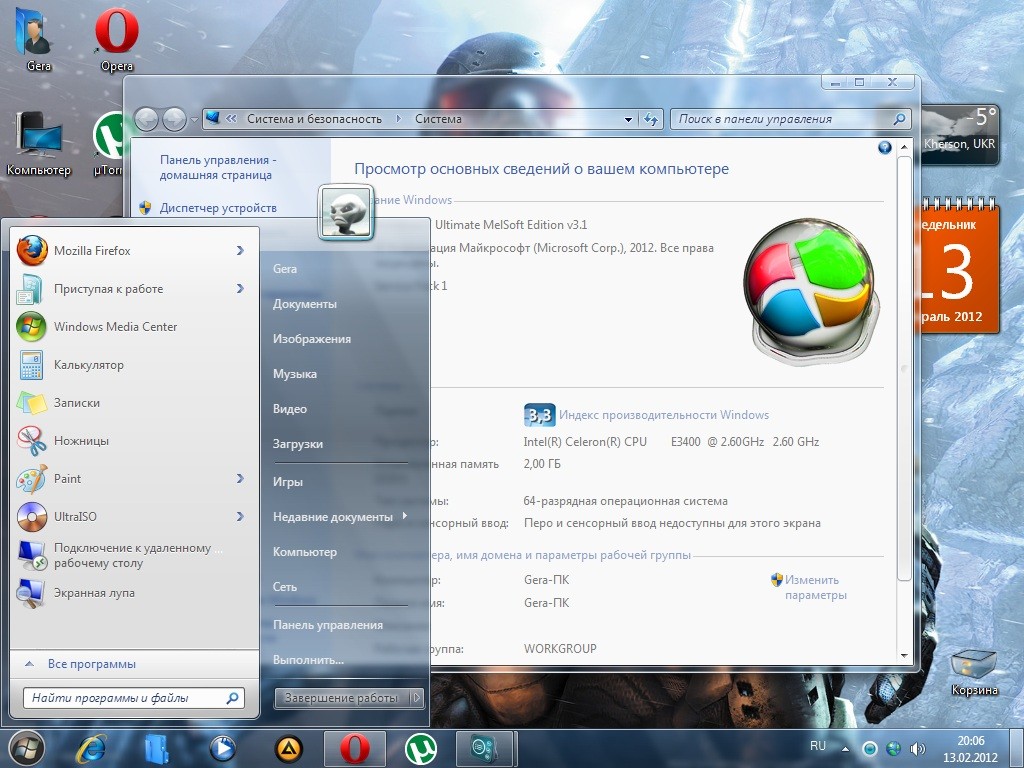Click the Найти программы и файлы search box
Screen dimensions: 1024x768
click(134, 698)
